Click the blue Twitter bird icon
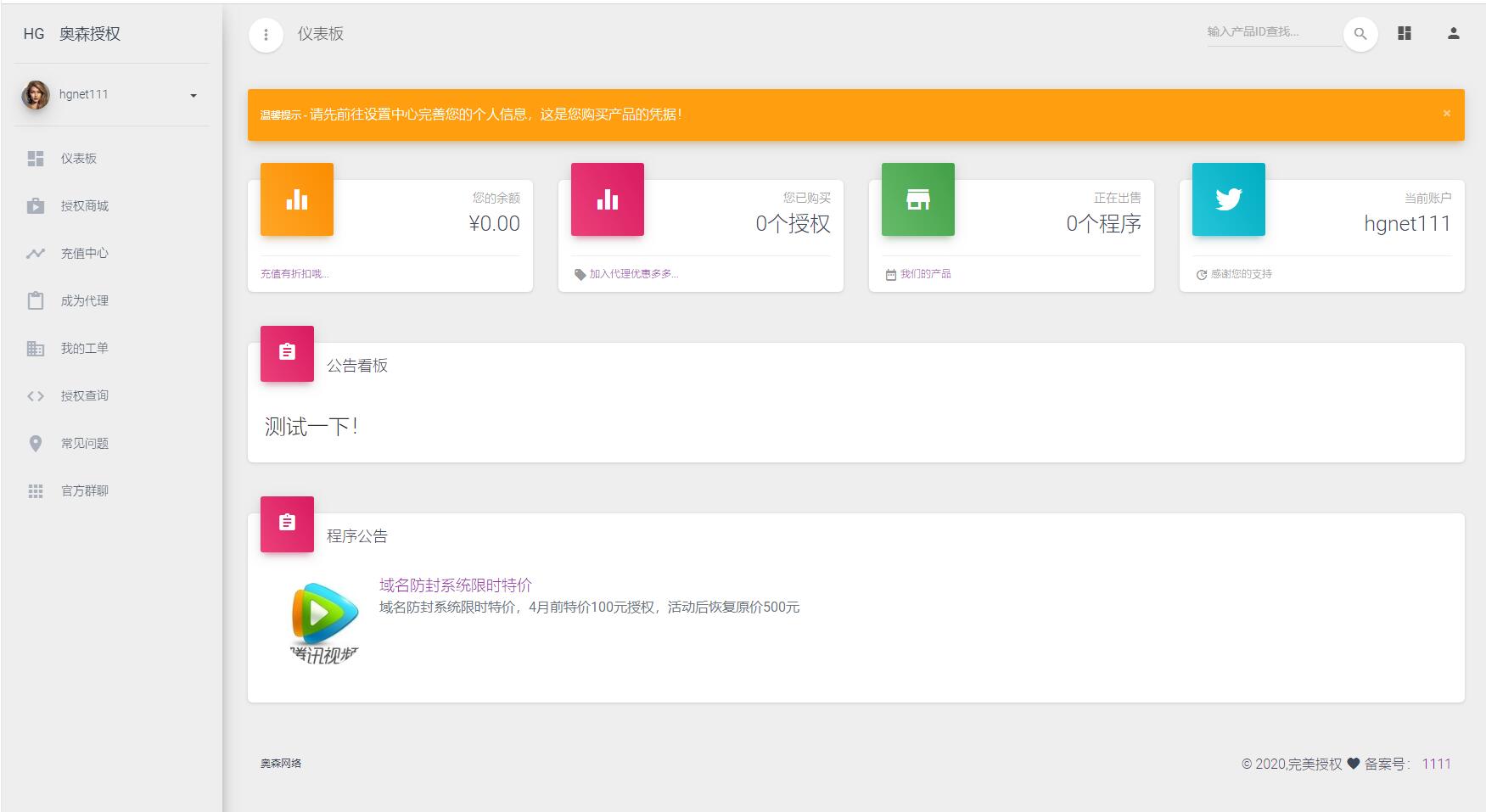Viewport: 1486px width, 812px height. click(1228, 199)
